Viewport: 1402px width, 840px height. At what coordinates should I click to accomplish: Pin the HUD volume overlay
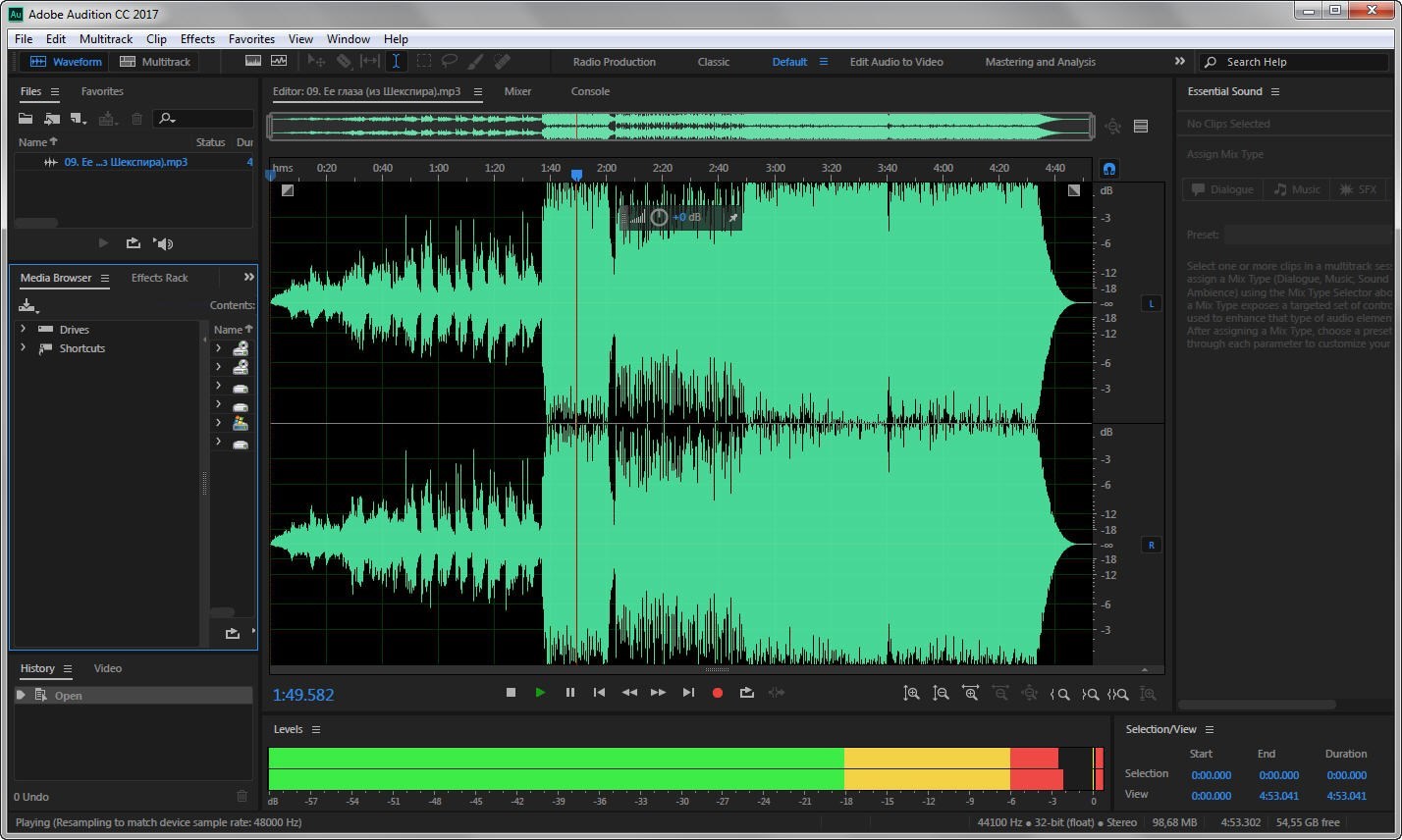[x=732, y=217]
